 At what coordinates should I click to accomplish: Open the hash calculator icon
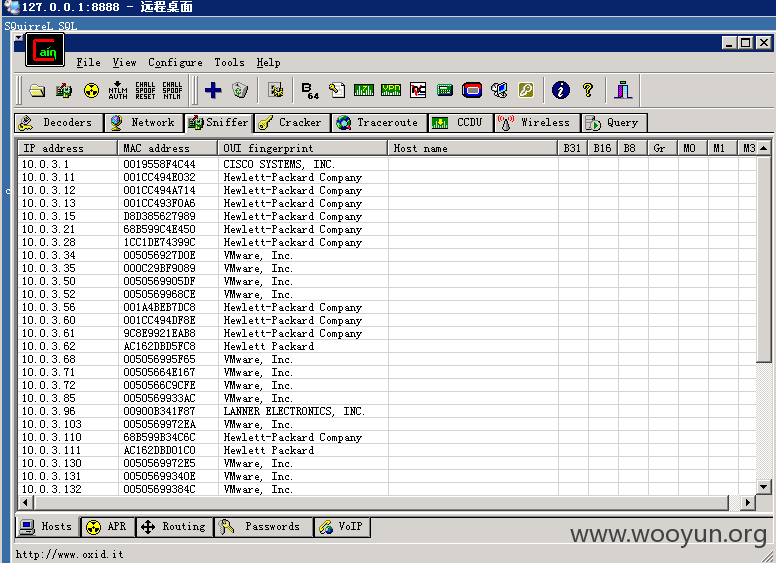(x=445, y=91)
